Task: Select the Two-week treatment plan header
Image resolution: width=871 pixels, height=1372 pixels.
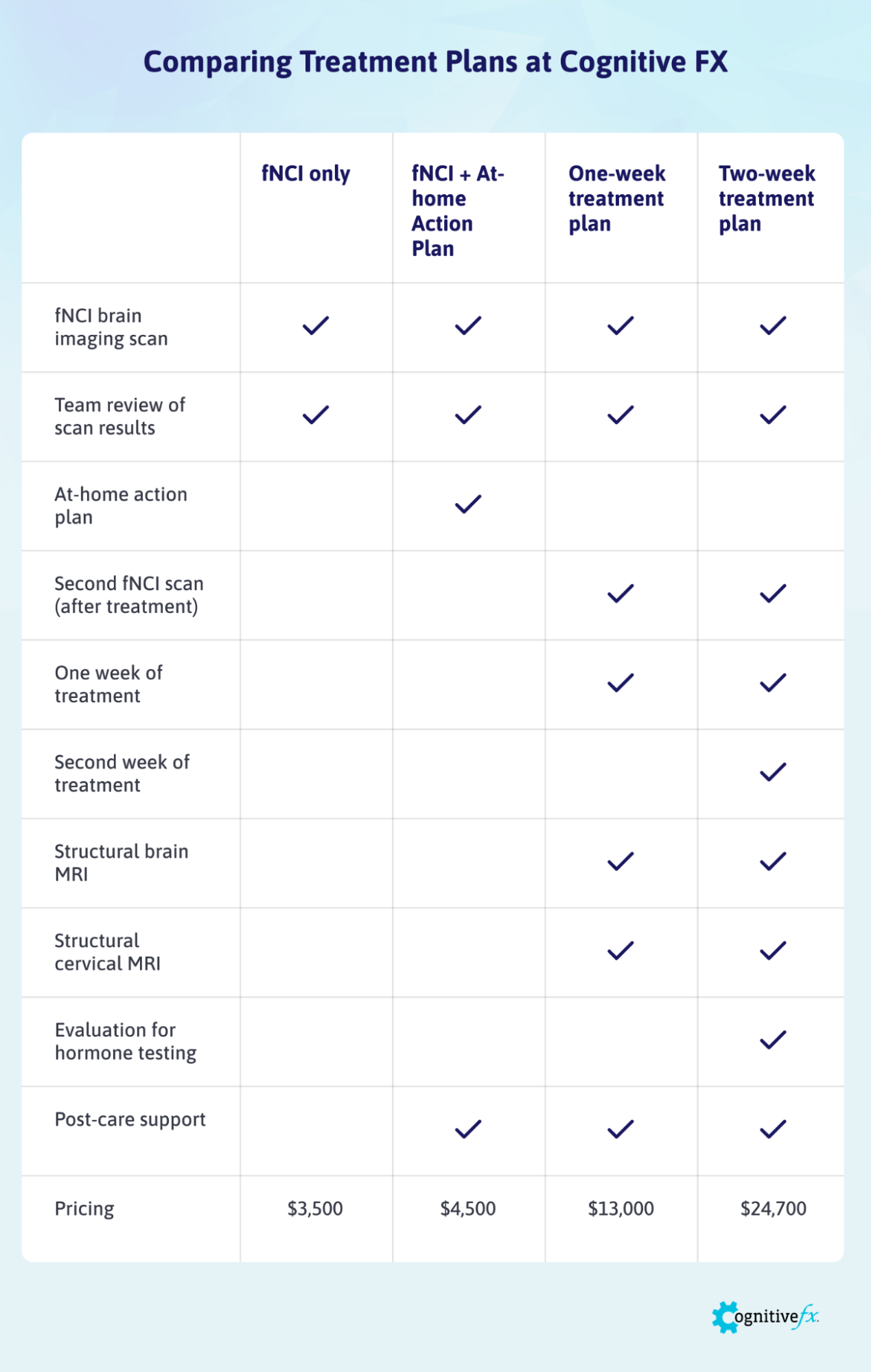Action: click(x=767, y=198)
